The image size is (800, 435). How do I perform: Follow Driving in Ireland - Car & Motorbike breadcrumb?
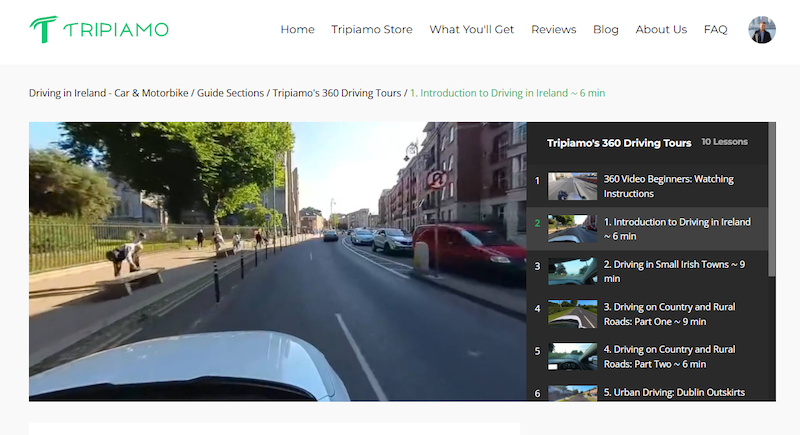[109, 93]
